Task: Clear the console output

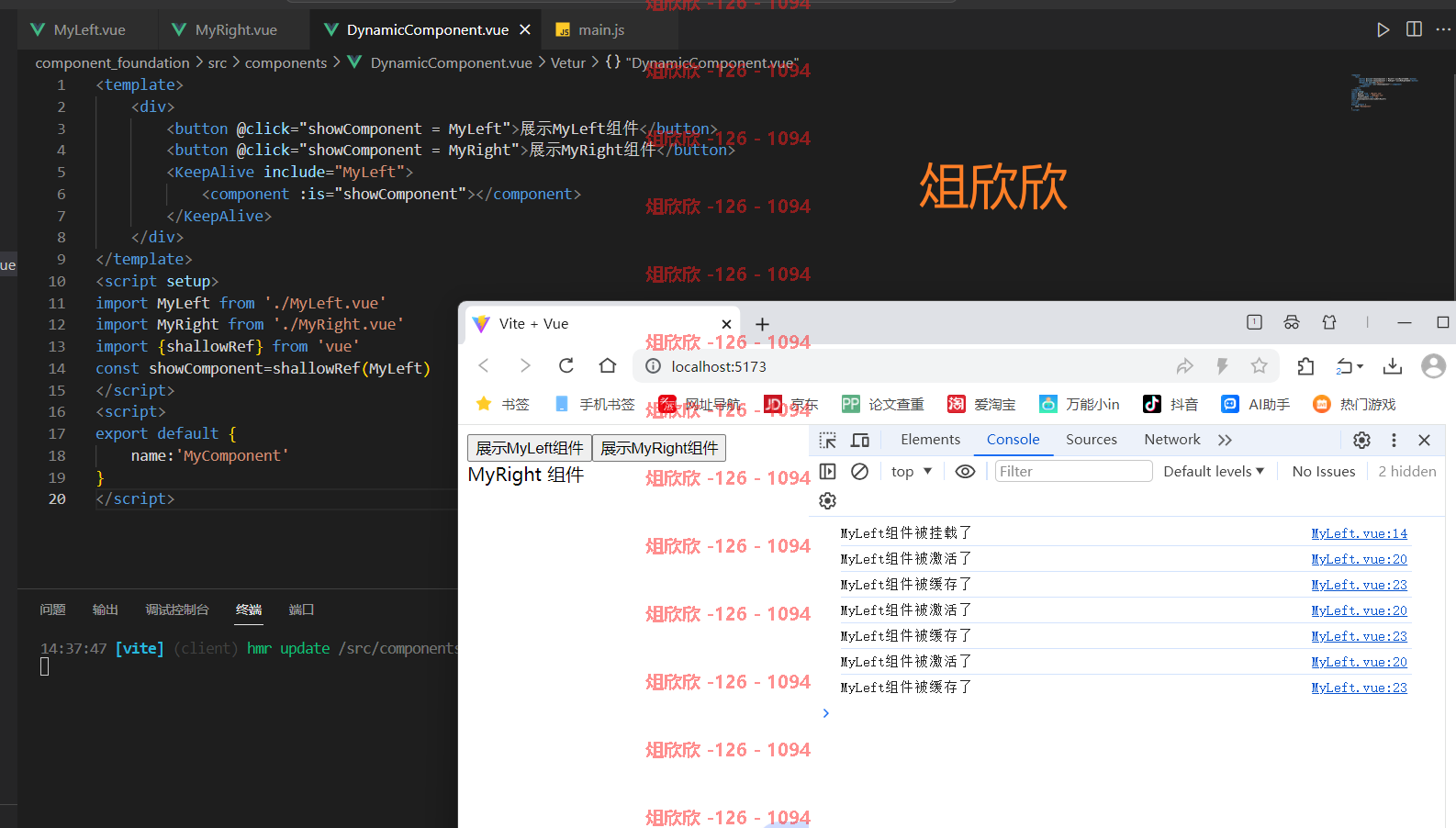Action: 859,471
